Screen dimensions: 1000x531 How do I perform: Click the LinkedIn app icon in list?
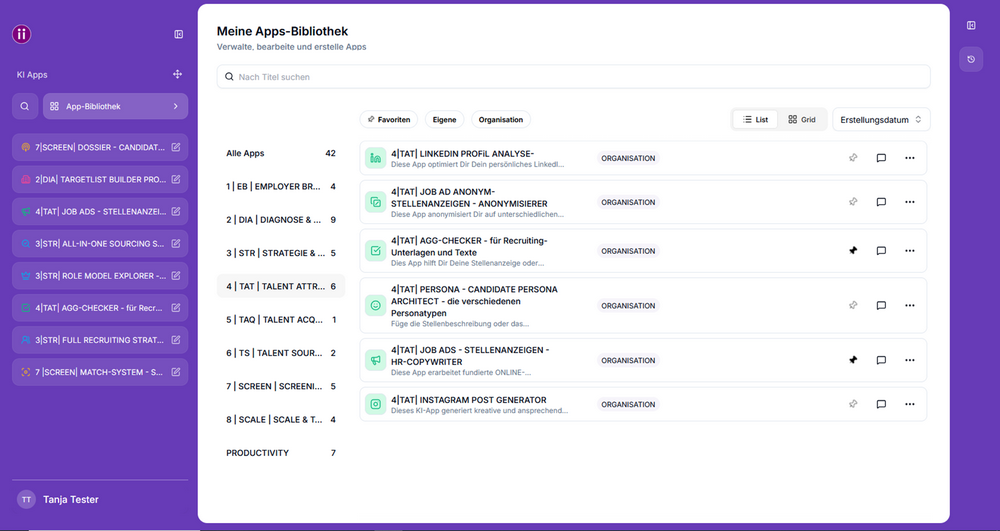376,158
